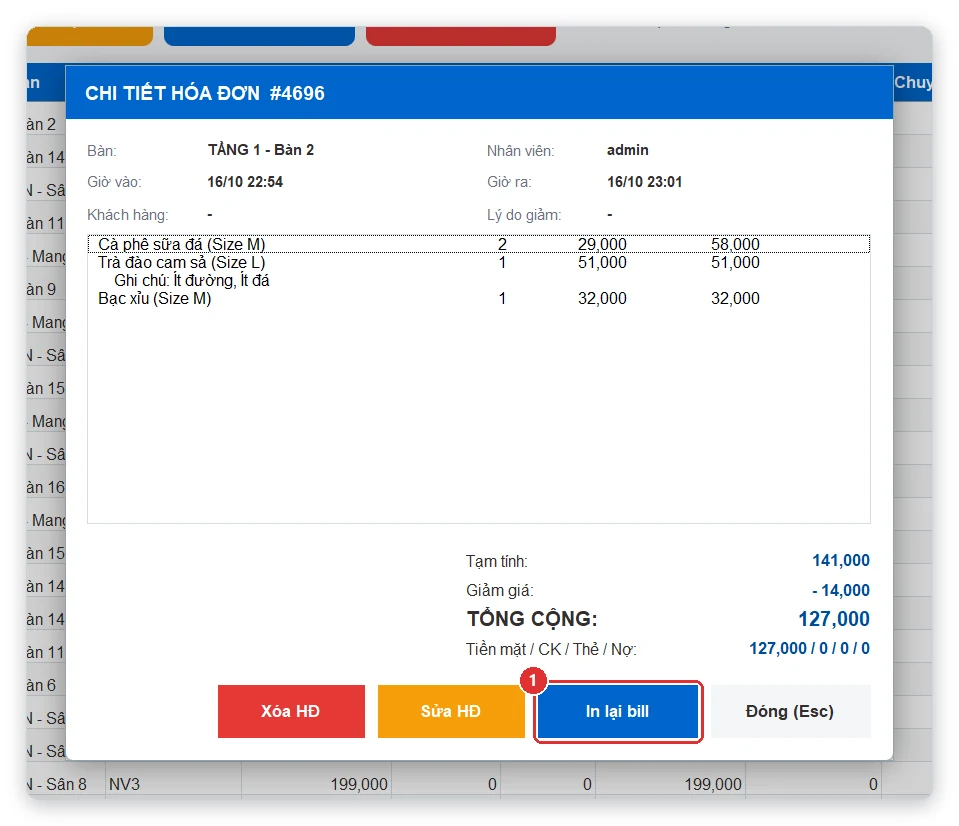Click the Giảm giá label
Viewport: 959px width, 826px height.
coord(500,591)
